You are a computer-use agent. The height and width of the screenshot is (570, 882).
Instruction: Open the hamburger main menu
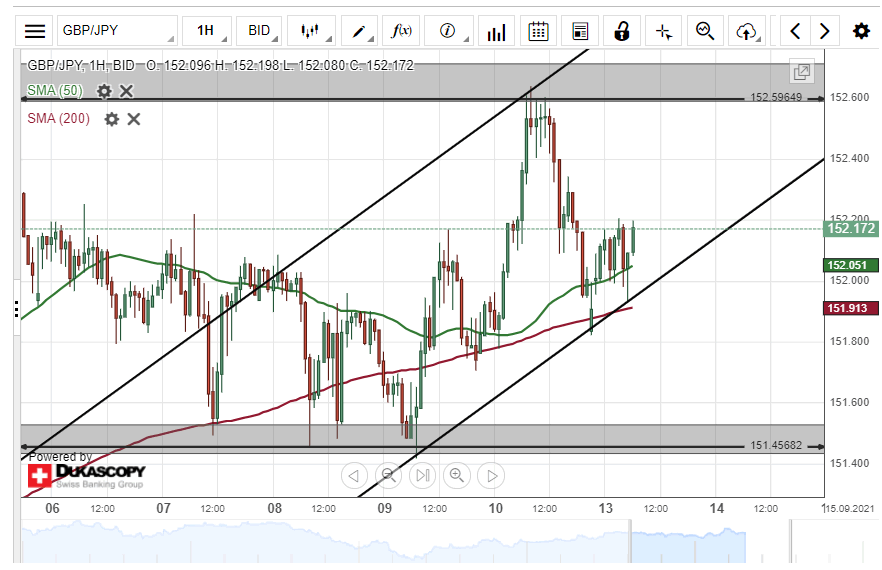[x=35, y=30]
